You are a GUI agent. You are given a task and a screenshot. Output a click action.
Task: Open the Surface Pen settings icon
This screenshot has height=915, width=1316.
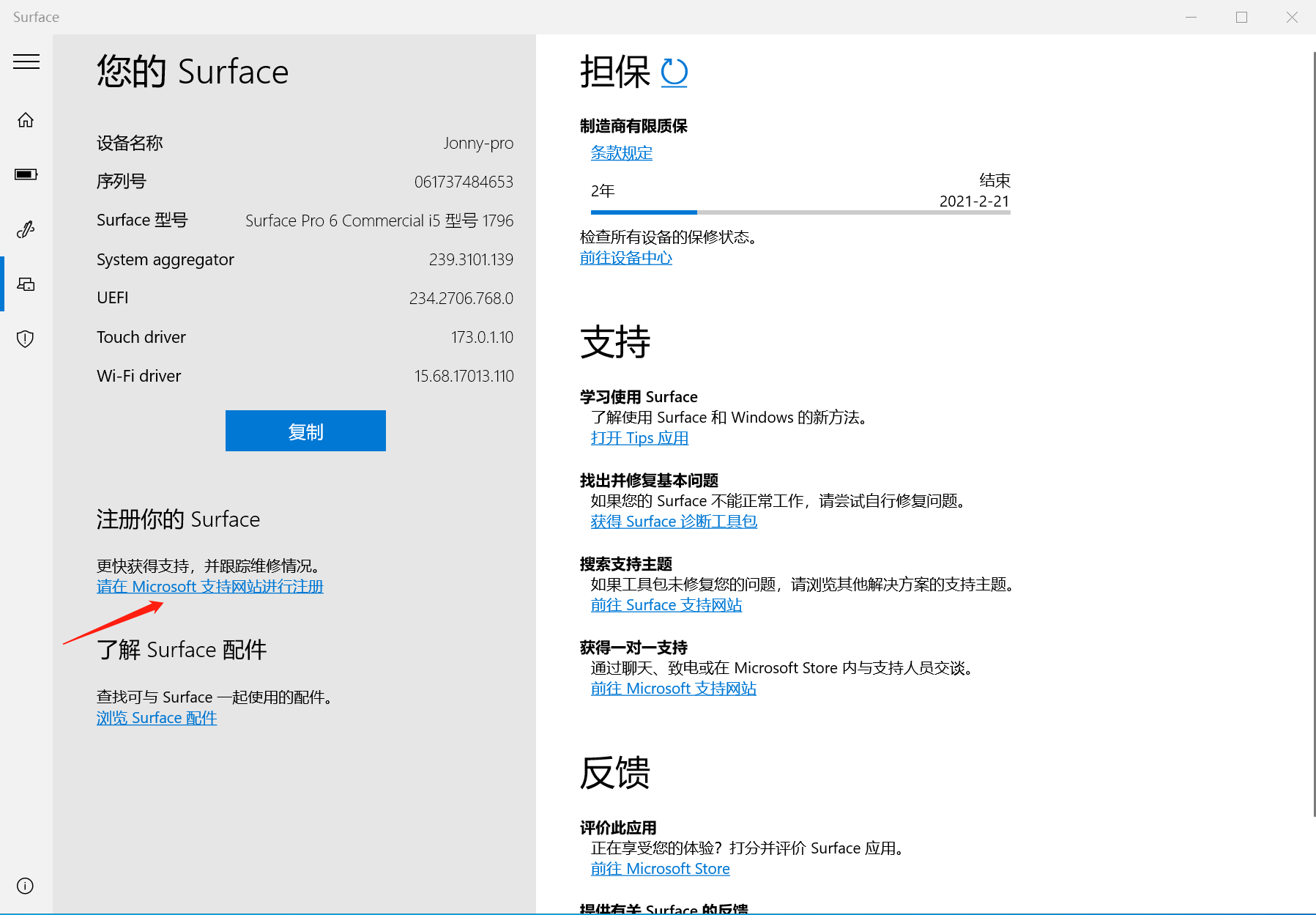click(x=26, y=229)
